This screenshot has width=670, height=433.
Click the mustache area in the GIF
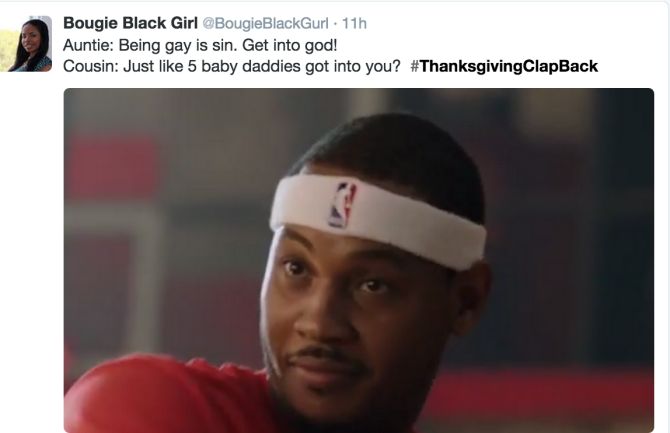[x=327, y=356]
